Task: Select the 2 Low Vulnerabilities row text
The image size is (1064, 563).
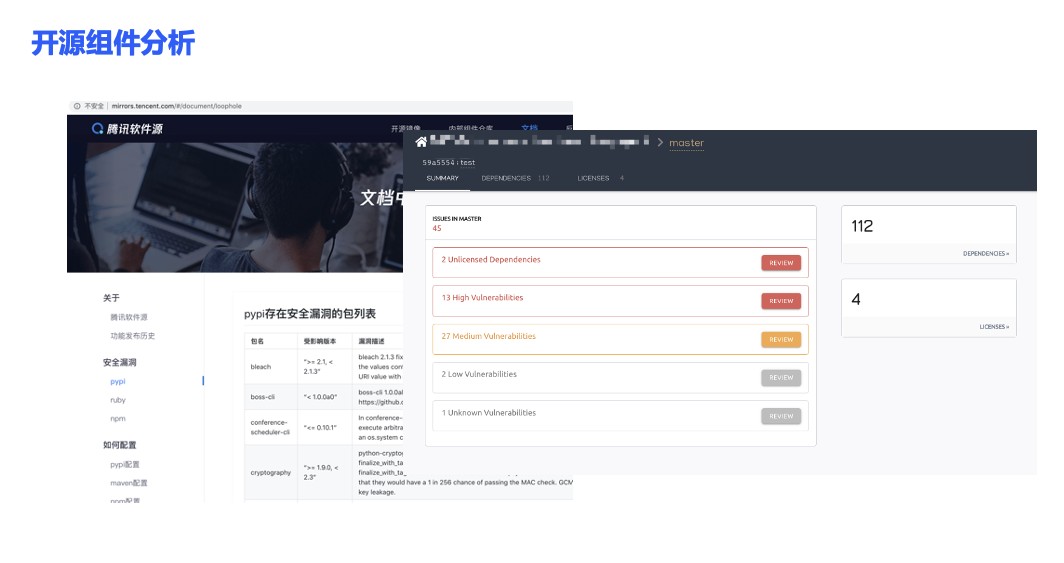Action: point(479,374)
